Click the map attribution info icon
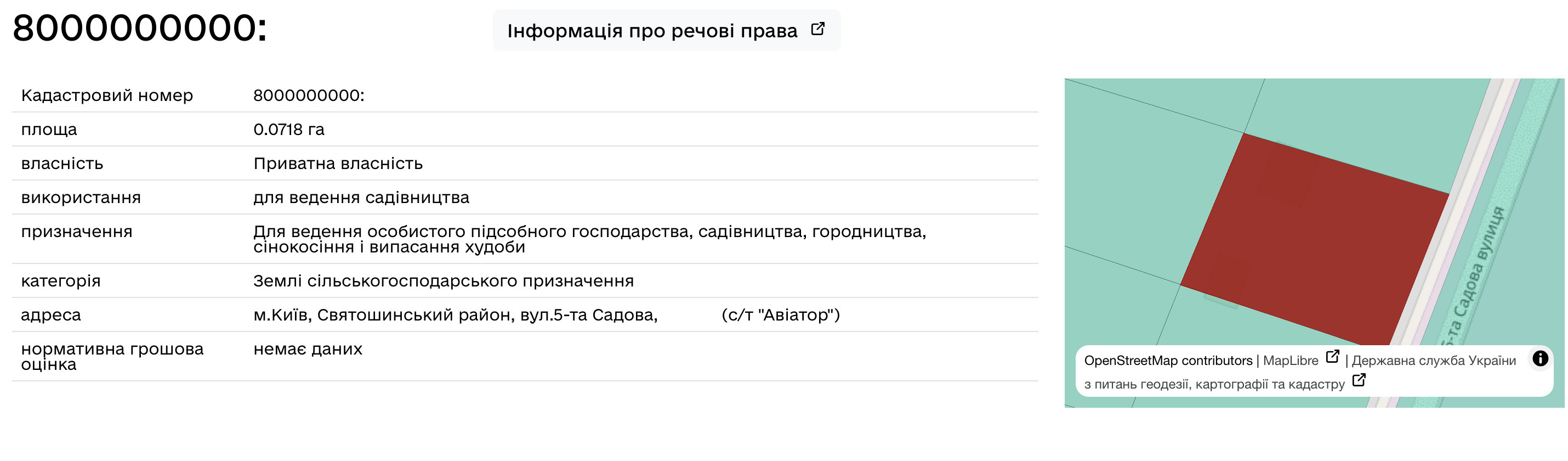This screenshot has height=461, width=1568. pos(1540,358)
